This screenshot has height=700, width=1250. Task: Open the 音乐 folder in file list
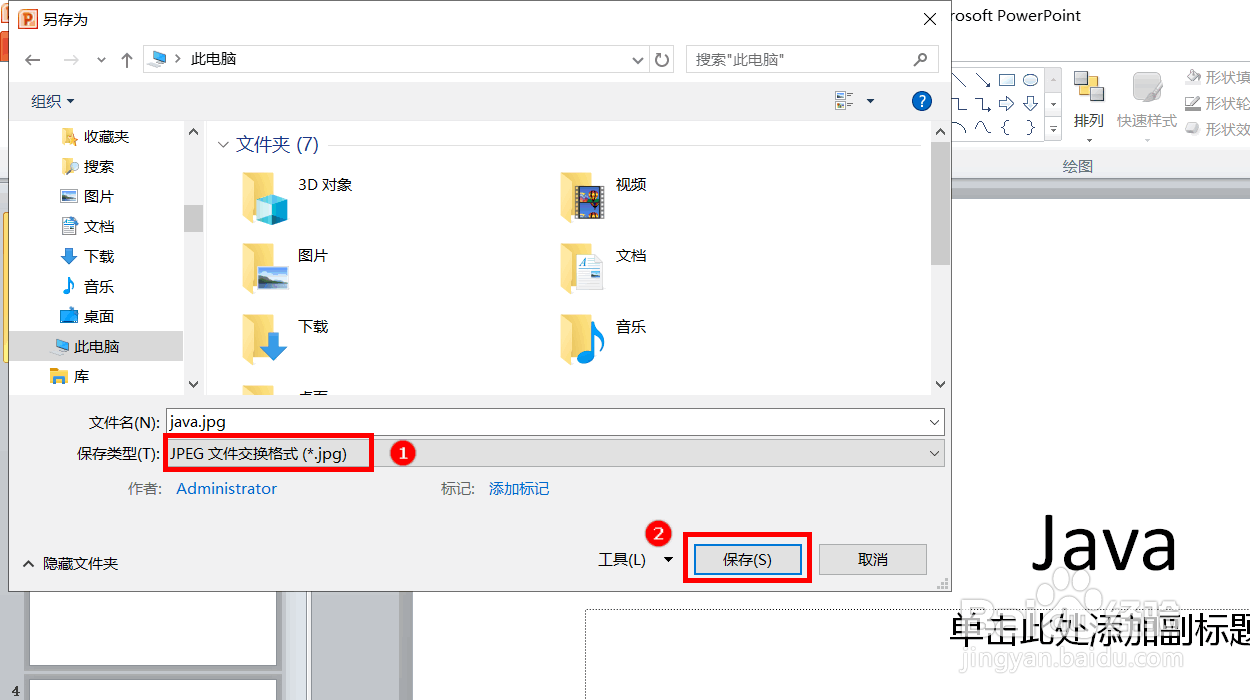pos(604,338)
